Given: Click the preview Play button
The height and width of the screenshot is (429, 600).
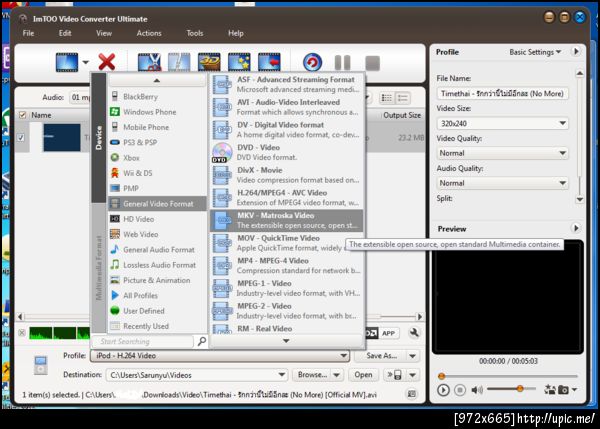Looking at the screenshot, I should (443, 390).
